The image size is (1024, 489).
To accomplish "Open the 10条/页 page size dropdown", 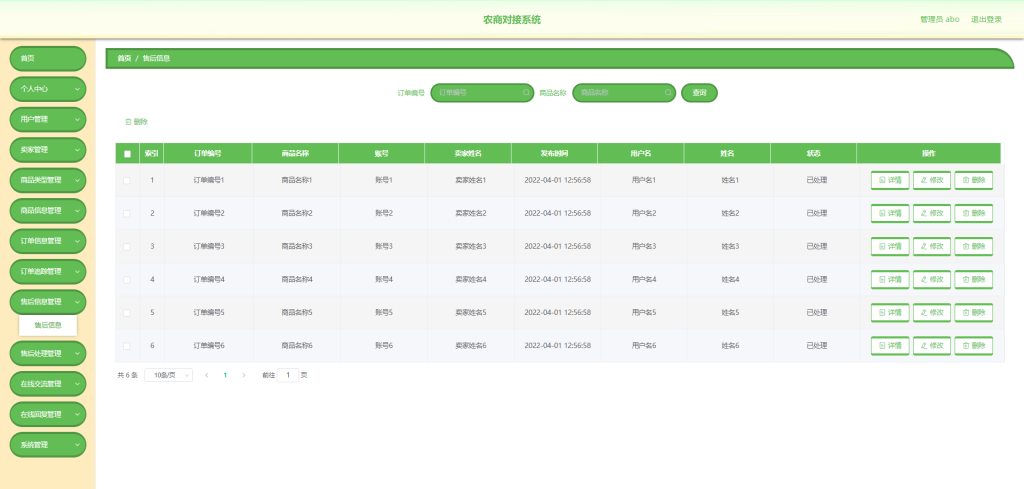I will 168,375.
